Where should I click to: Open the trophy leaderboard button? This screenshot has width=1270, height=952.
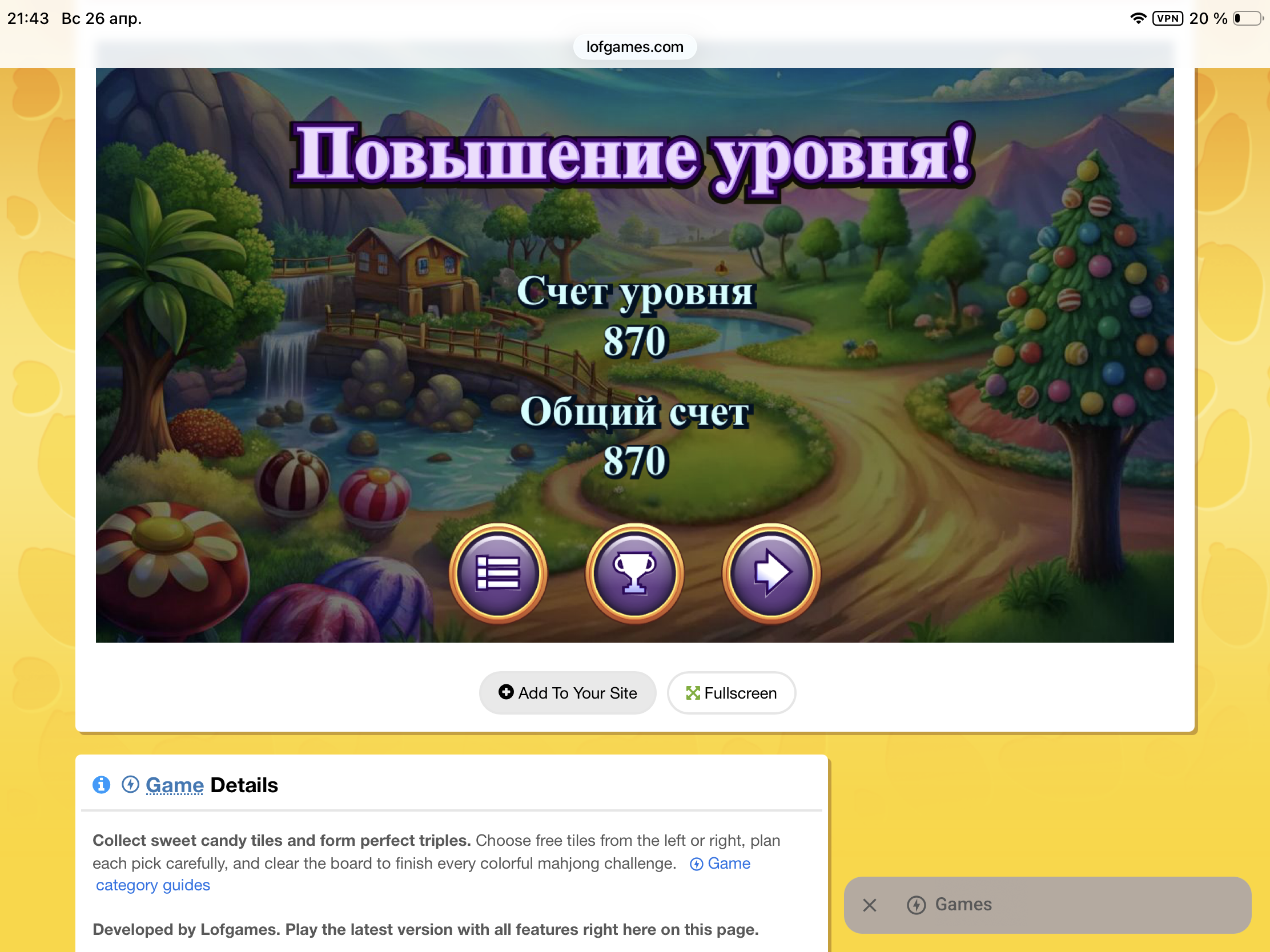coord(634,572)
